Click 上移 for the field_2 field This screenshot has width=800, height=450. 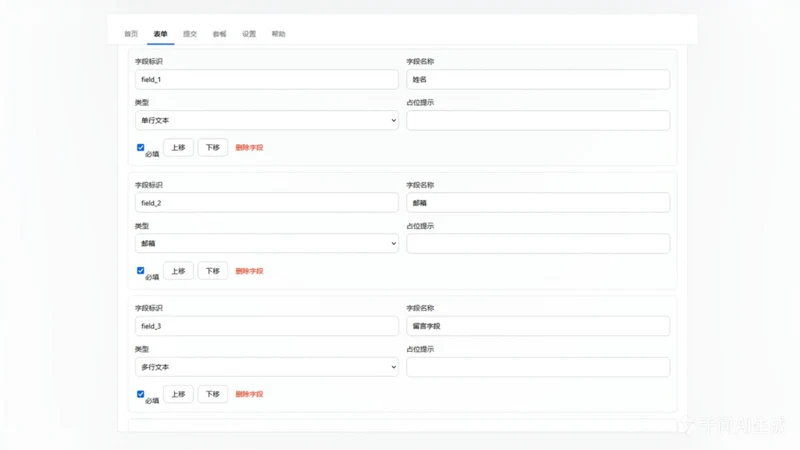point(178,271)
